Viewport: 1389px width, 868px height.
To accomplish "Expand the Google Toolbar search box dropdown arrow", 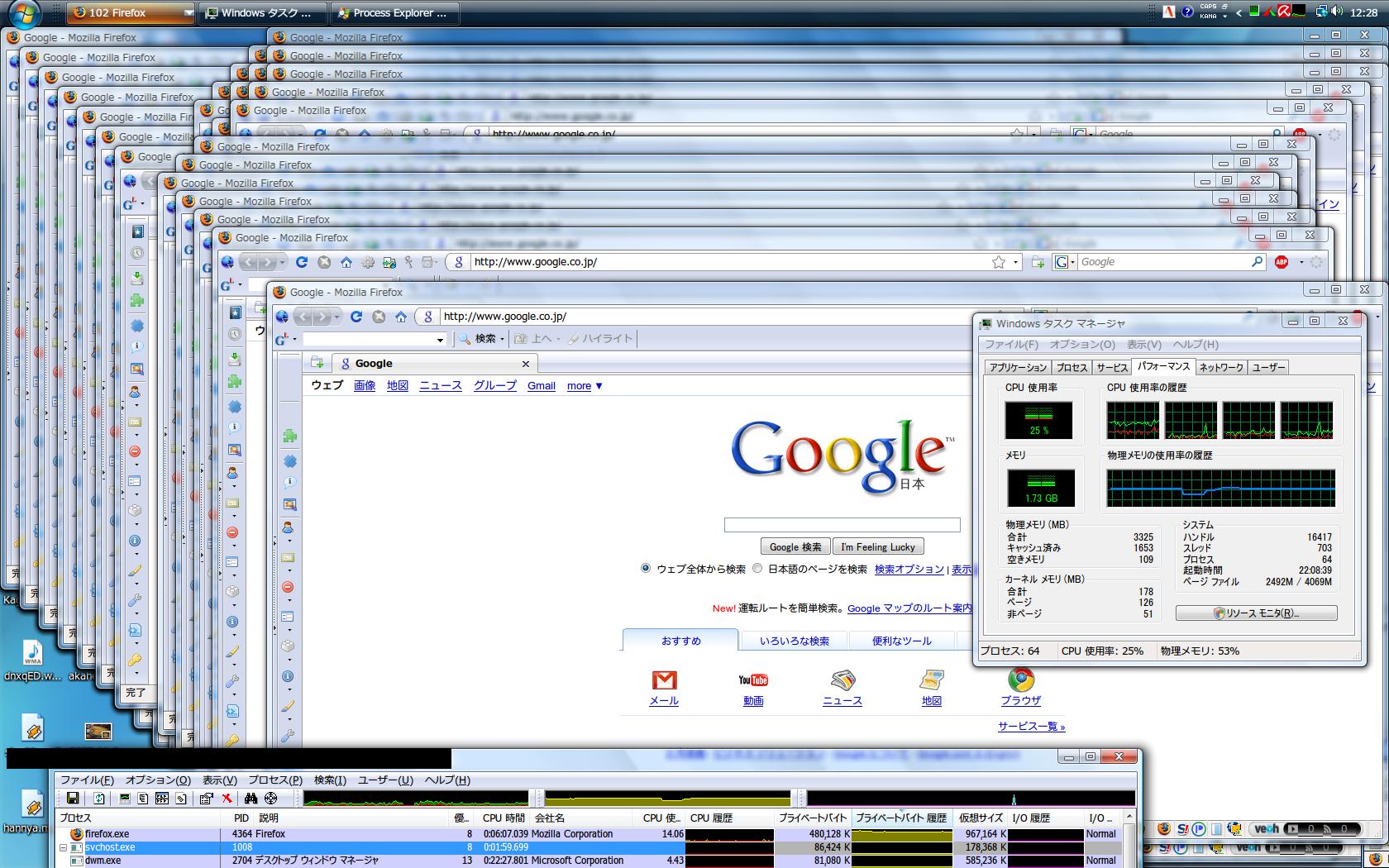I will pyautogui.click(x=440, y=340).
